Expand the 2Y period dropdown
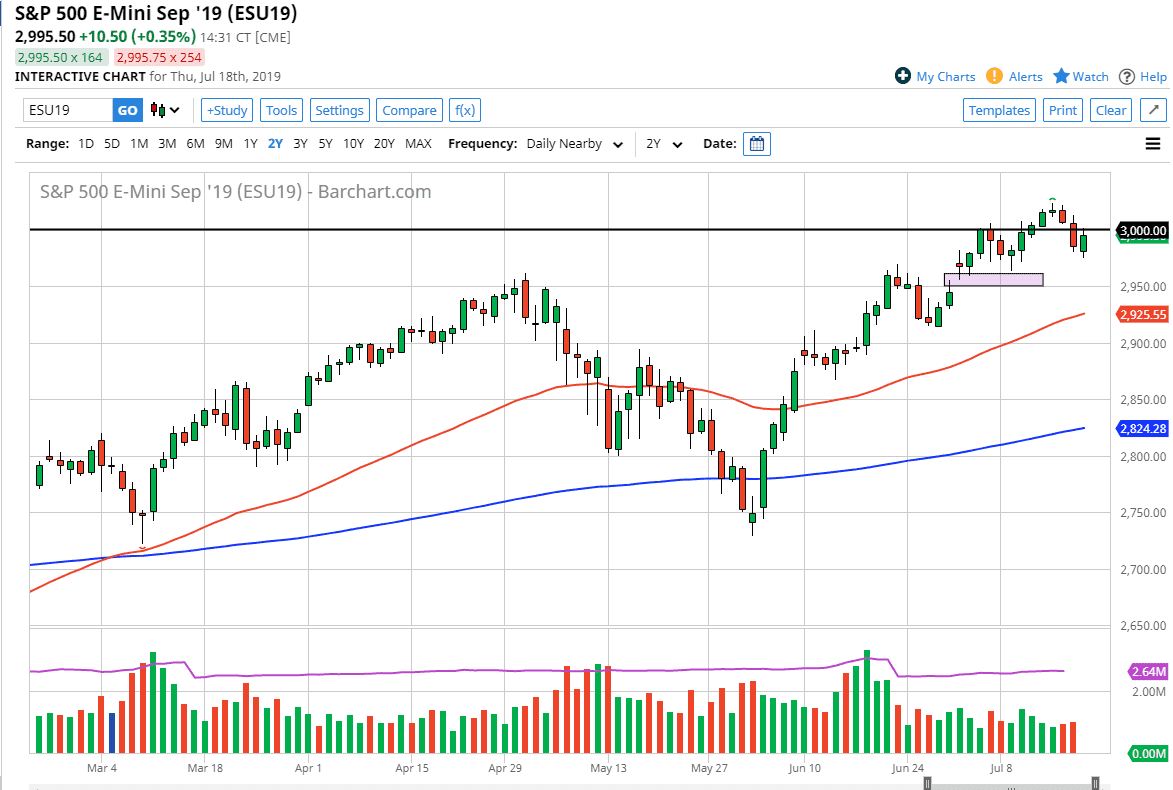 click(x=664, y=144)
